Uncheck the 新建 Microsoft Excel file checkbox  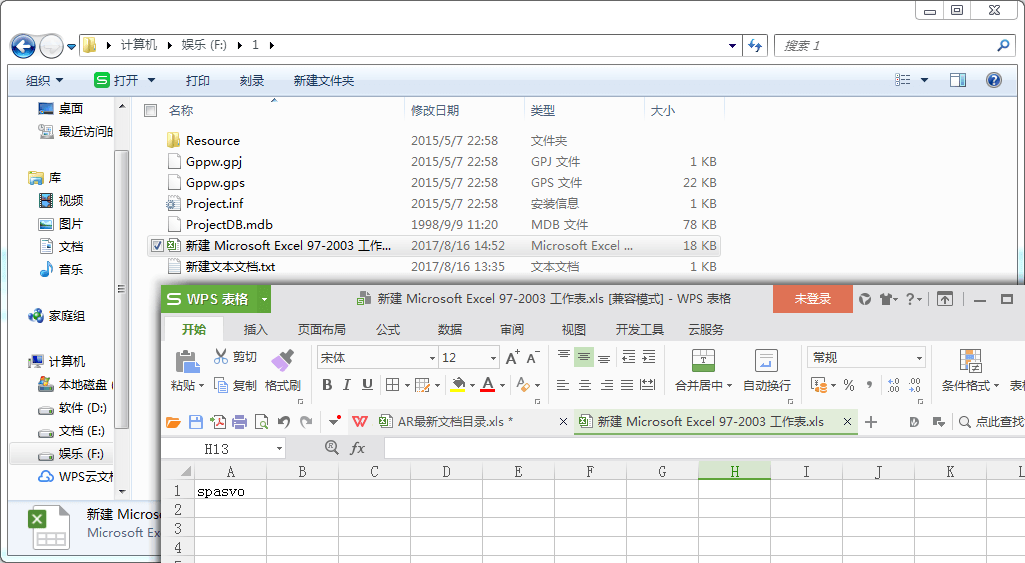[x=157, y=245]
